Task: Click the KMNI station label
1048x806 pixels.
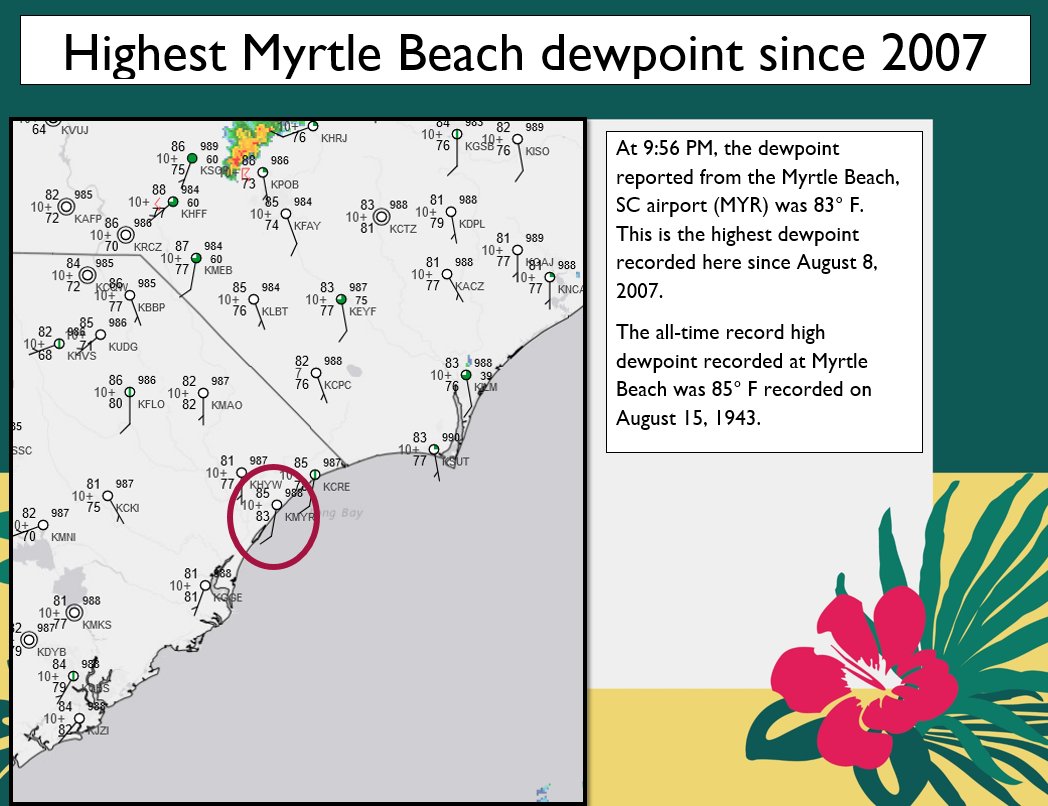Action: coord(63,537)
